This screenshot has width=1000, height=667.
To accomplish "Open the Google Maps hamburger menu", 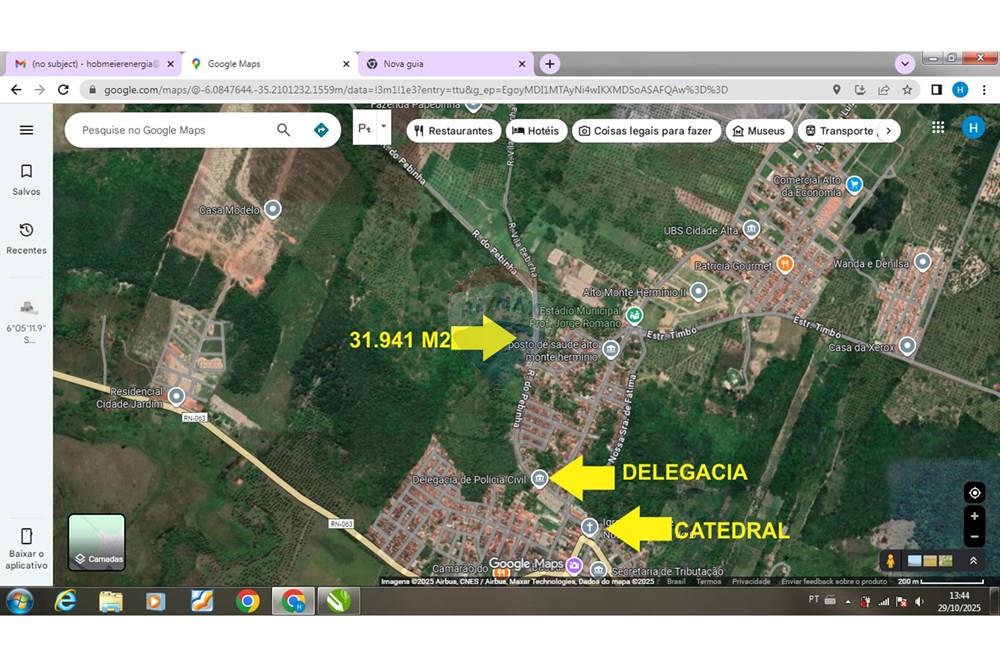I will pyautogui.click(x=27, y=130).
